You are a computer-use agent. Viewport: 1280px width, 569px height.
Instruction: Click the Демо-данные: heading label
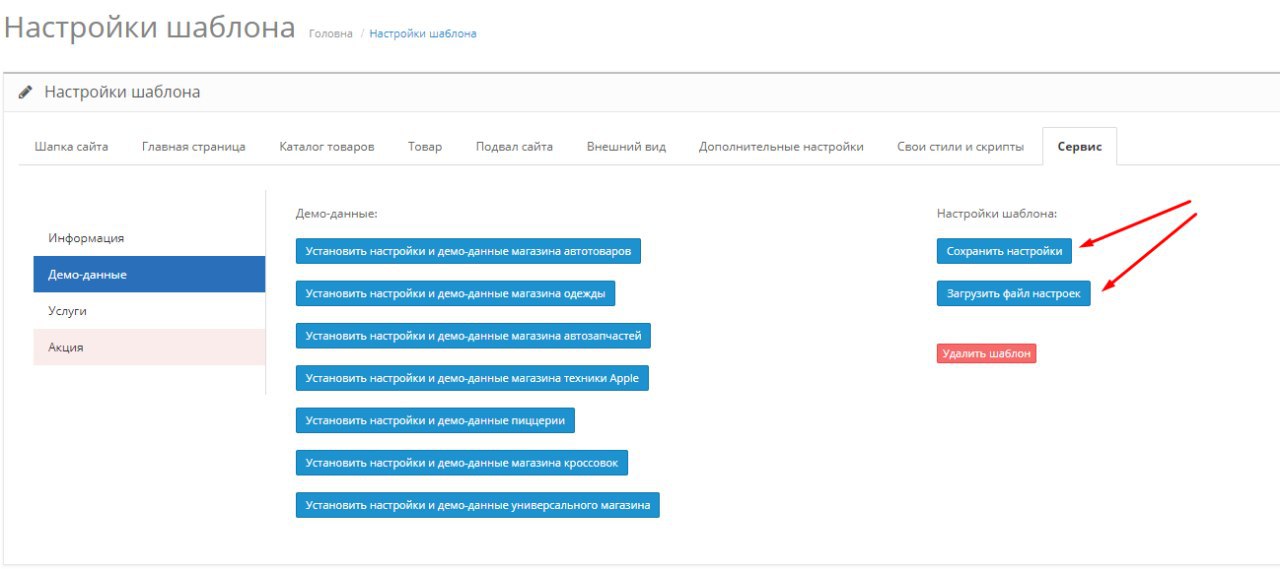point(337,213)
